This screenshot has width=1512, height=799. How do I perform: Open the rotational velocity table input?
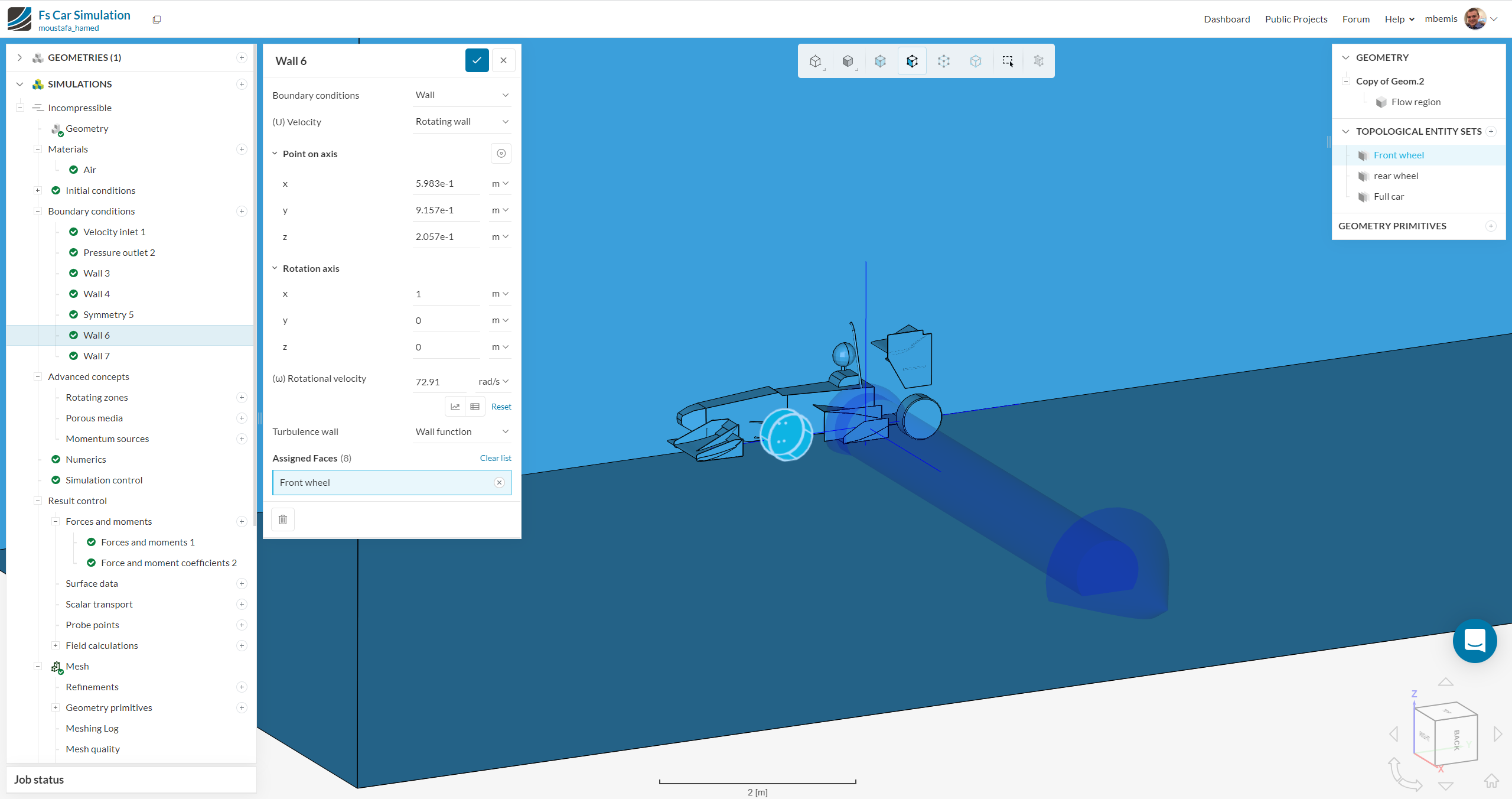tap(475, 407)
